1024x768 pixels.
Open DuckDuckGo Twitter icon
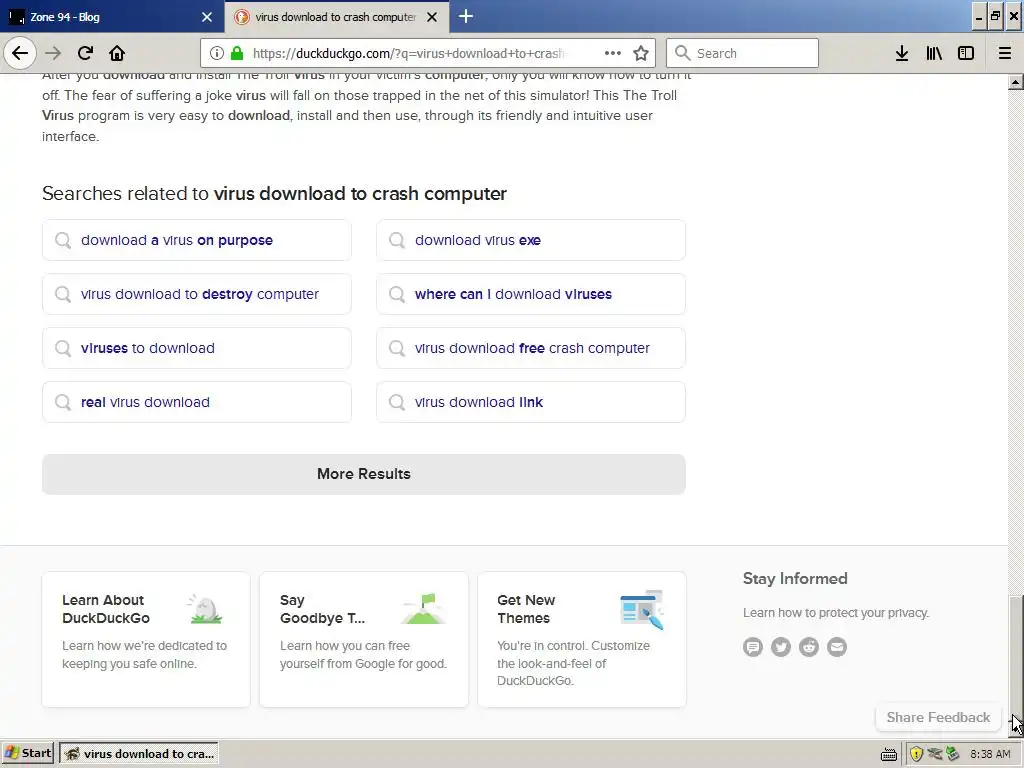pos(781,647)
